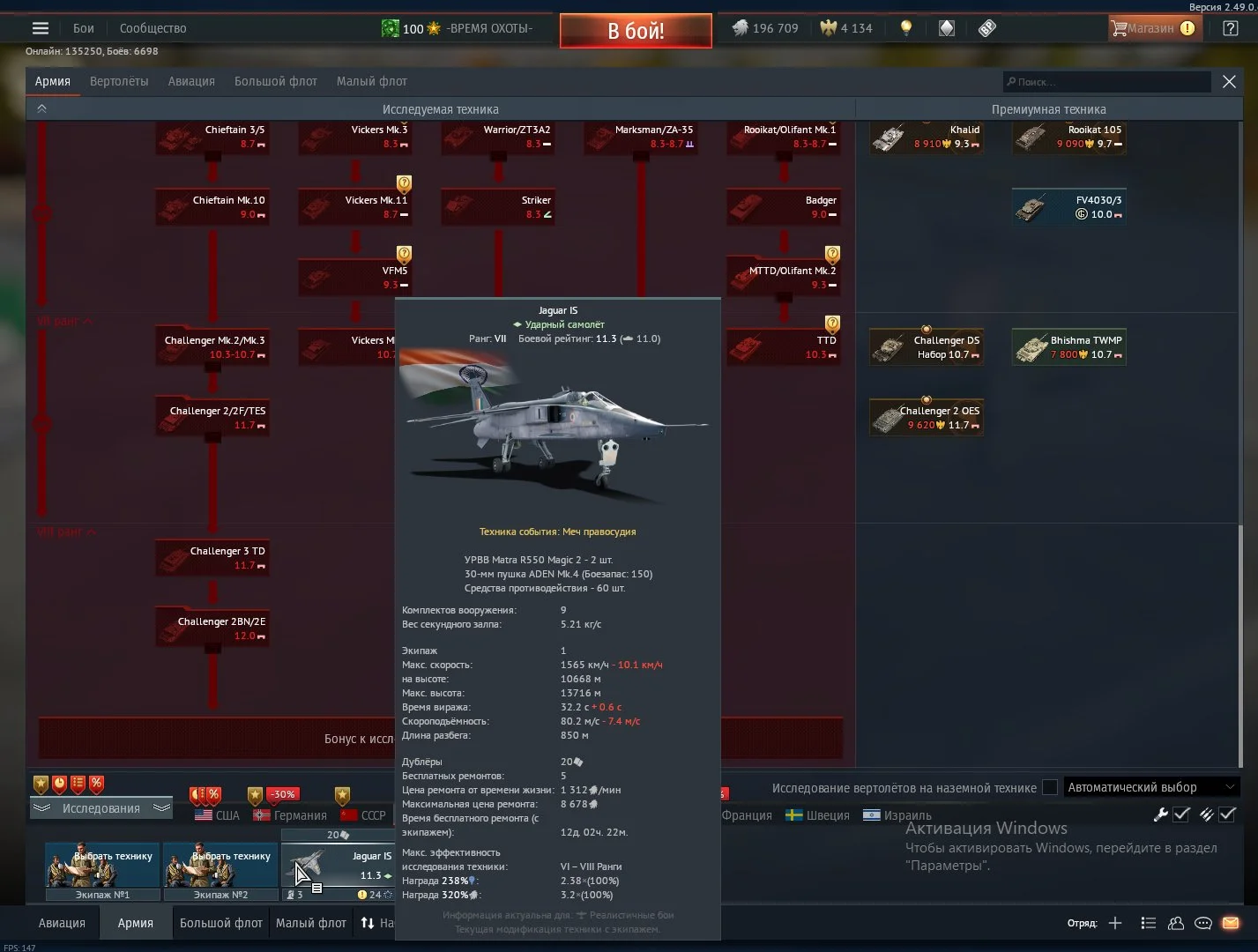
Task: Select the Challenger 2BN/2E vehicle
Action: pyautogui.click(x=212, y=628)
